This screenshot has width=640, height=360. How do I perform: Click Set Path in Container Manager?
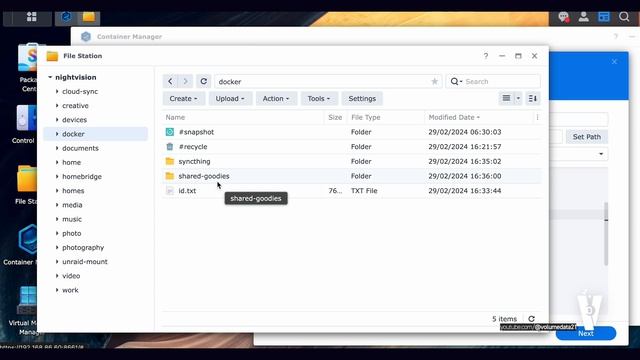click(587, 137)
